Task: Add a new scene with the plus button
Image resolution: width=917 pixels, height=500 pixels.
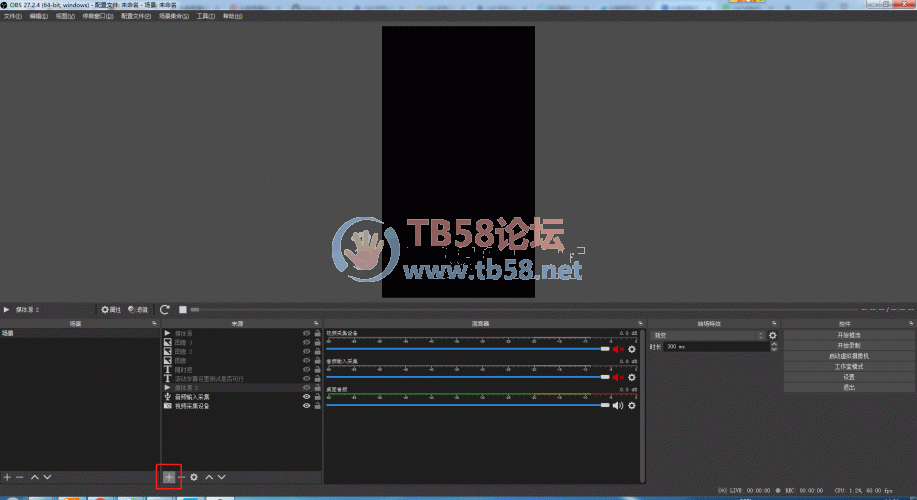Action: click(7, 477)
